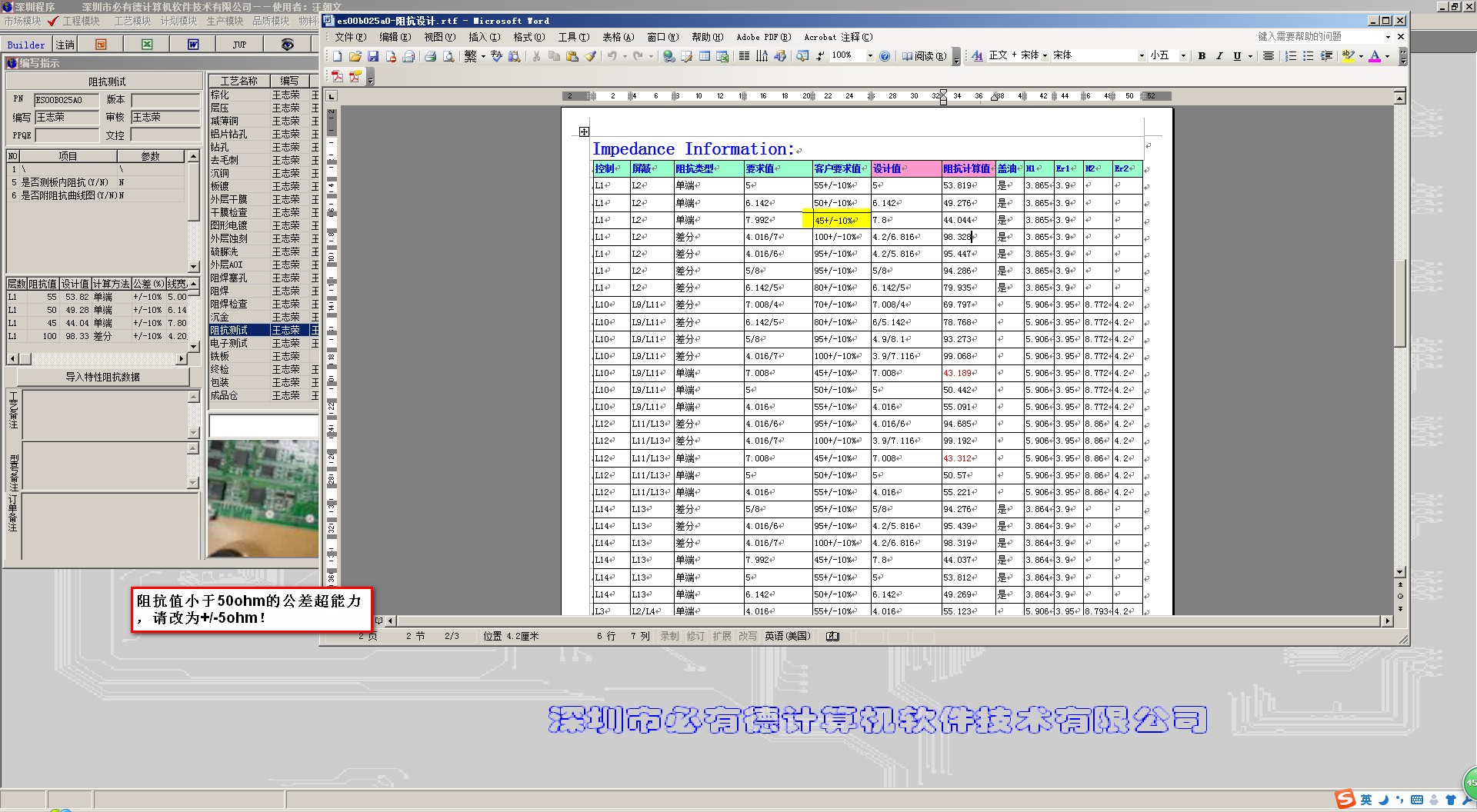Click the 注销 logout button
1477x812 pixels.
(x=65, y=45)
